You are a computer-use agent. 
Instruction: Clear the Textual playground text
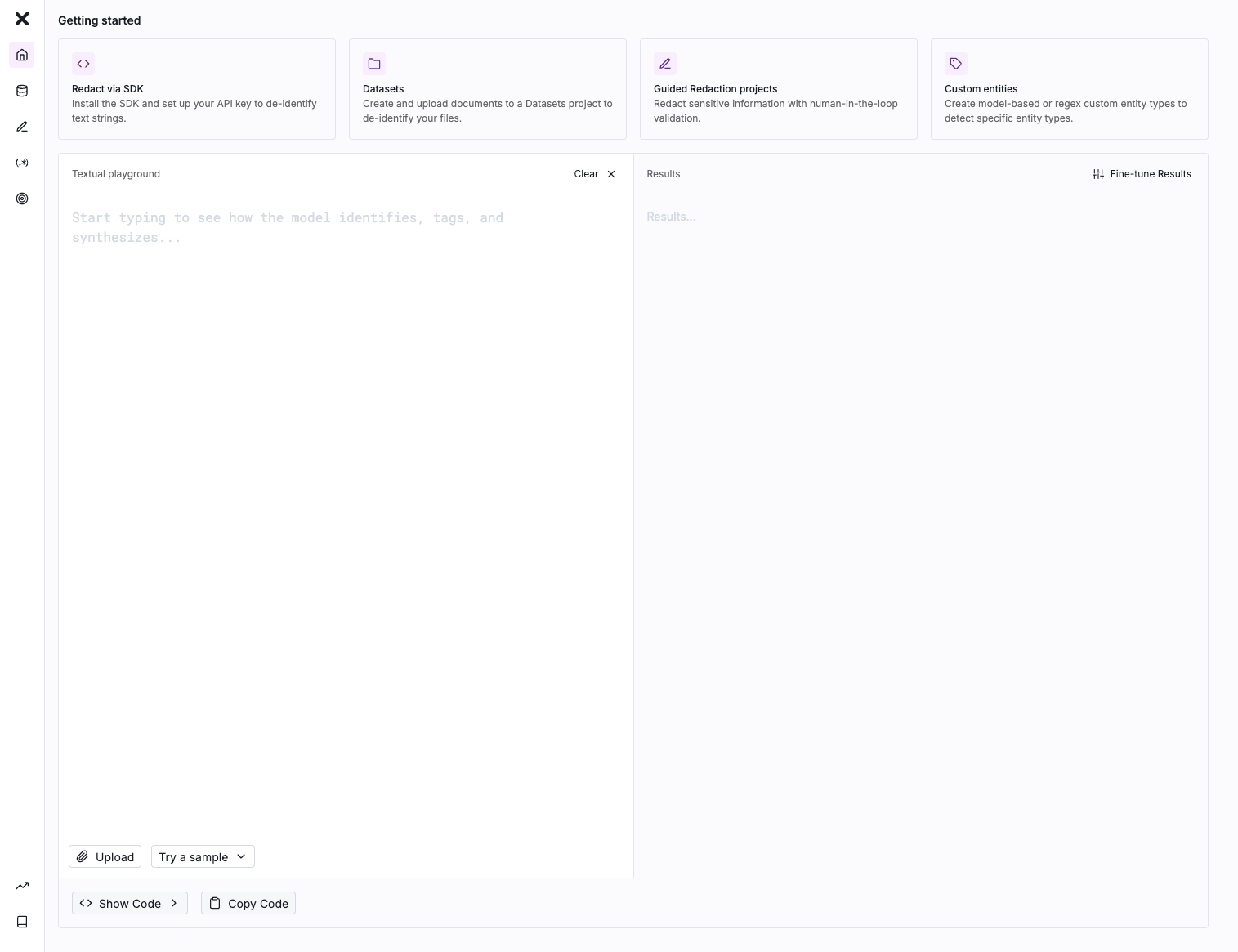pyautogui.click(x=594, y=174)
